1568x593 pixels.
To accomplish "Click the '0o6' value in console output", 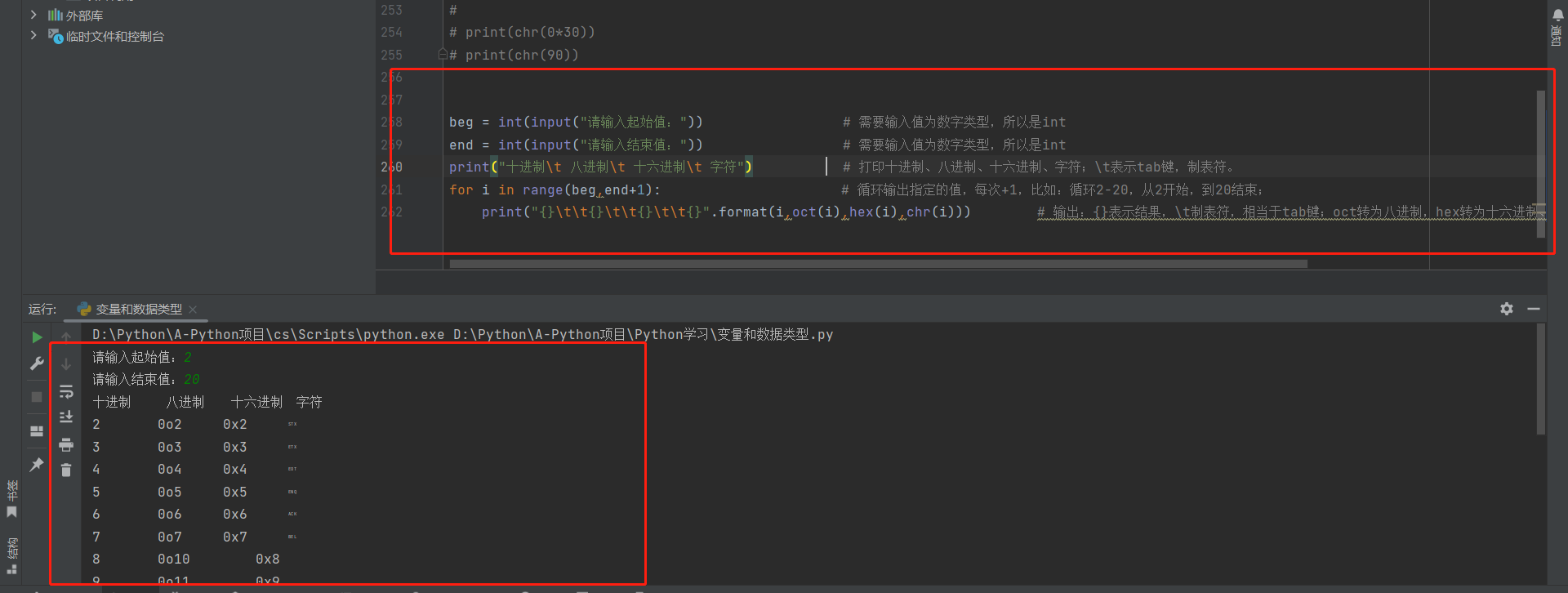I will point(170,514).
